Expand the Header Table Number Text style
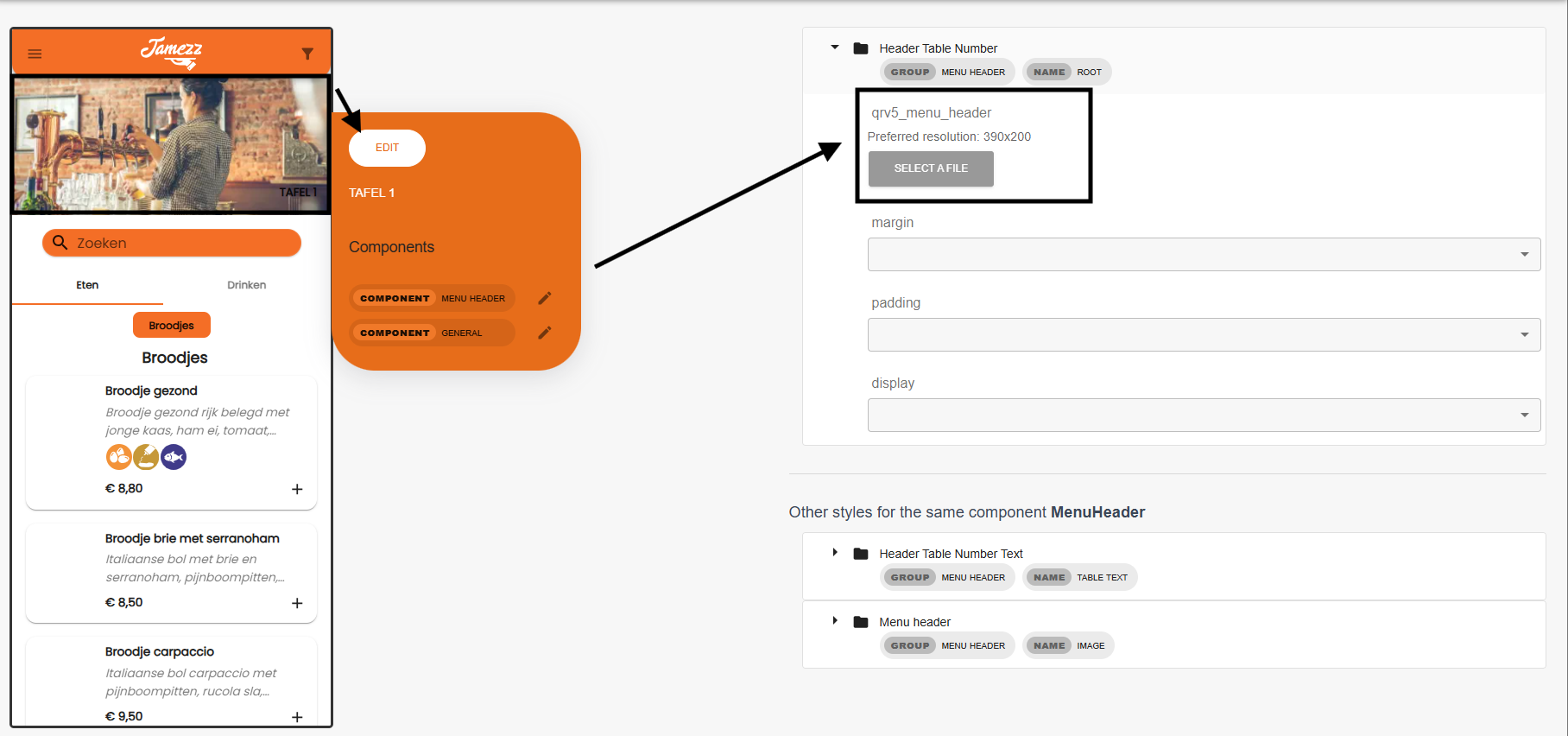The image size is (1568, 736). click(x=835, y=553)
